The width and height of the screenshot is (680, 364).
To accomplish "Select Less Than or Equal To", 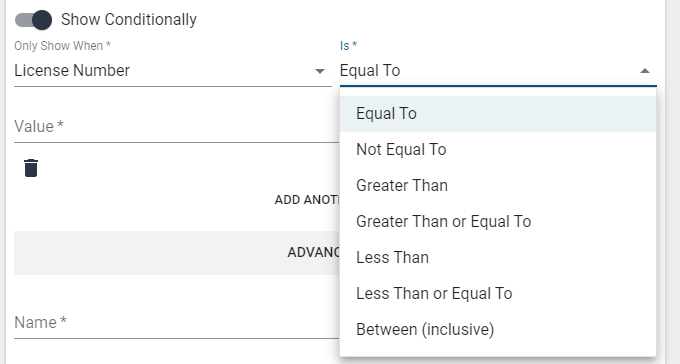I will (x=498, y=294).
